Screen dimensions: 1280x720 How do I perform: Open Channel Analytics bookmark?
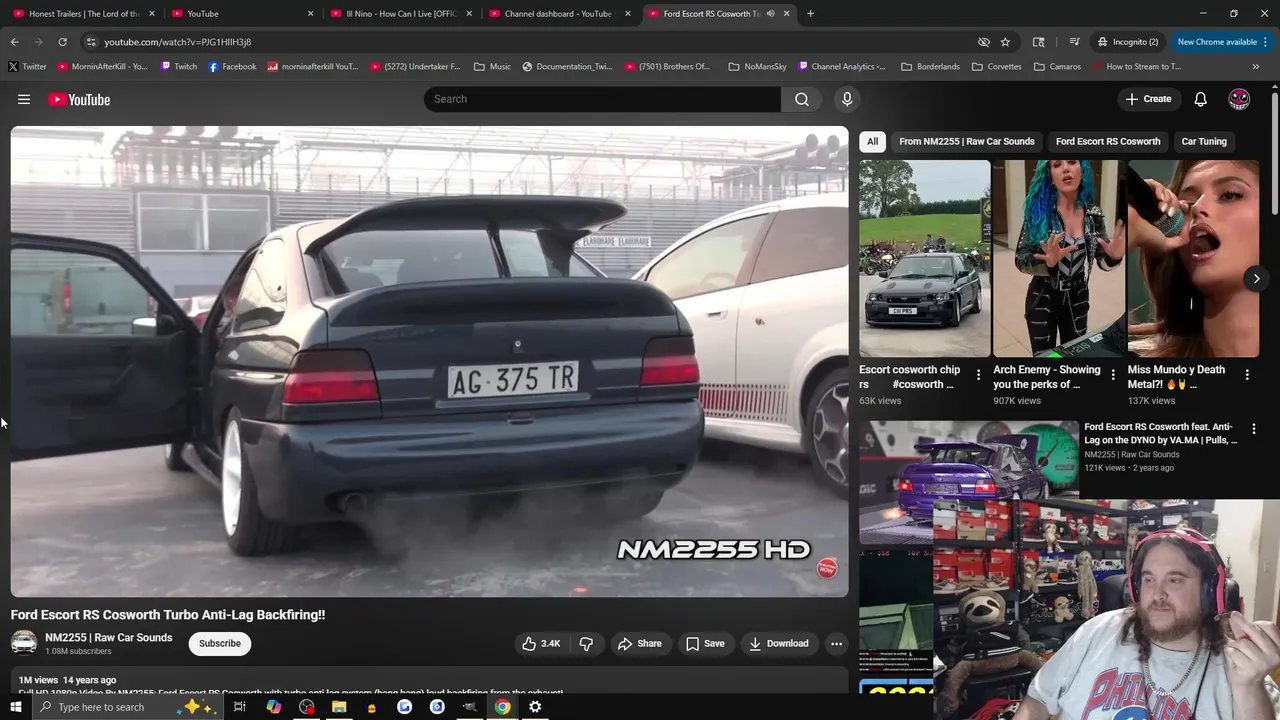841,67
